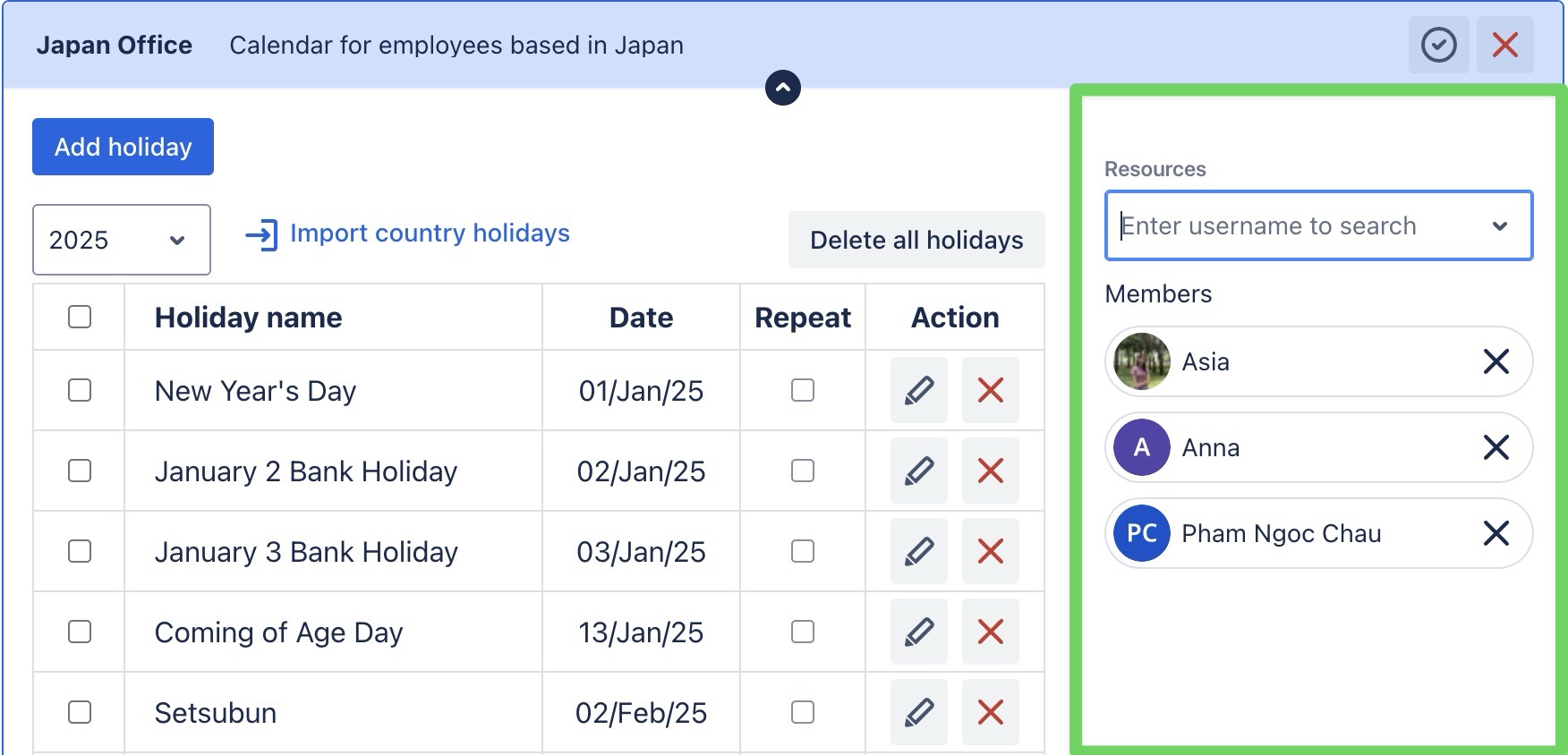Click the red X cancel icon in header
This screenshot has width=1568, height=755.
point(1504,45)
